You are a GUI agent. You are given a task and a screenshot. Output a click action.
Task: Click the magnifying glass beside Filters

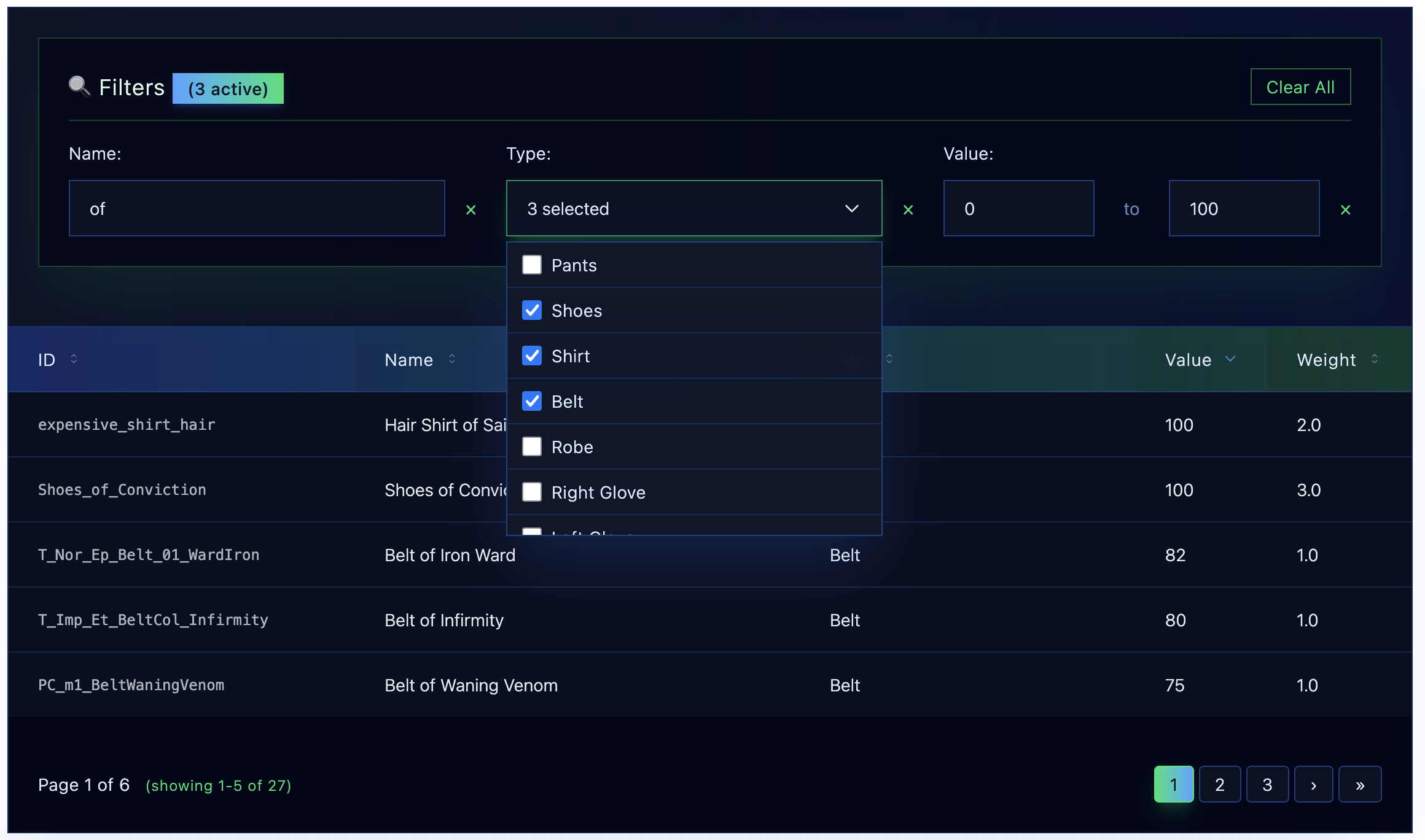[x=79, y=87]
